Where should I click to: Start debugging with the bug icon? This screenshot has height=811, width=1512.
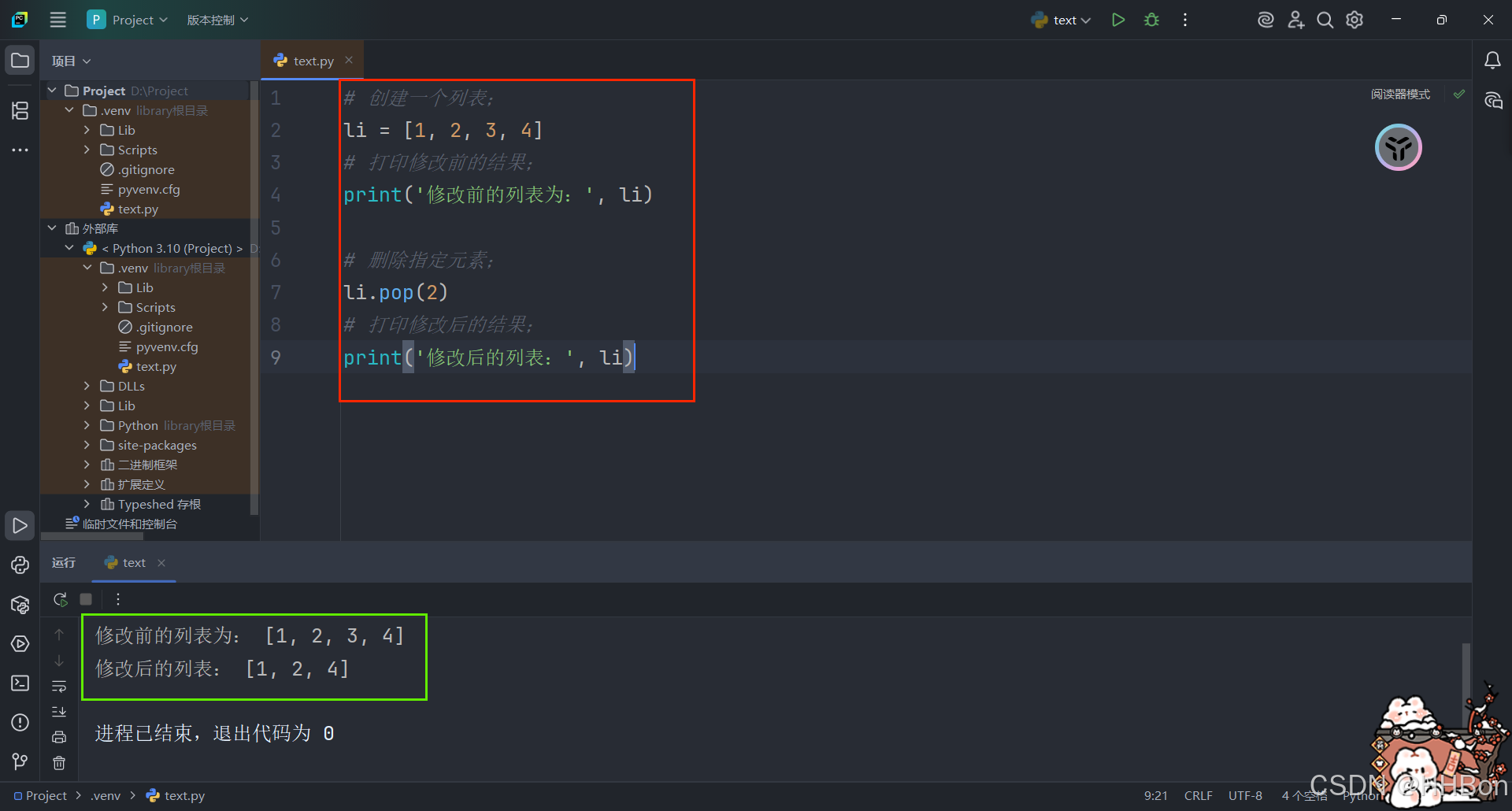pos(1151,20)
